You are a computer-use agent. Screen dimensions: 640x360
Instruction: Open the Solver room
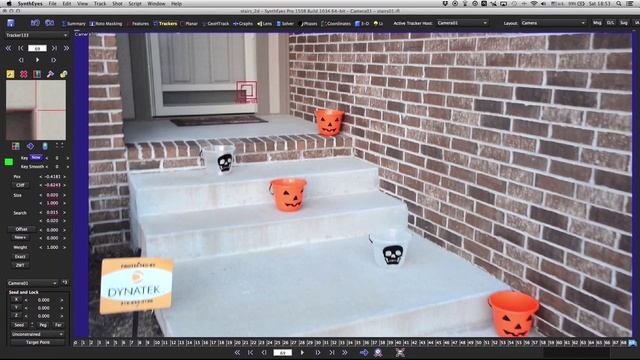285,24
